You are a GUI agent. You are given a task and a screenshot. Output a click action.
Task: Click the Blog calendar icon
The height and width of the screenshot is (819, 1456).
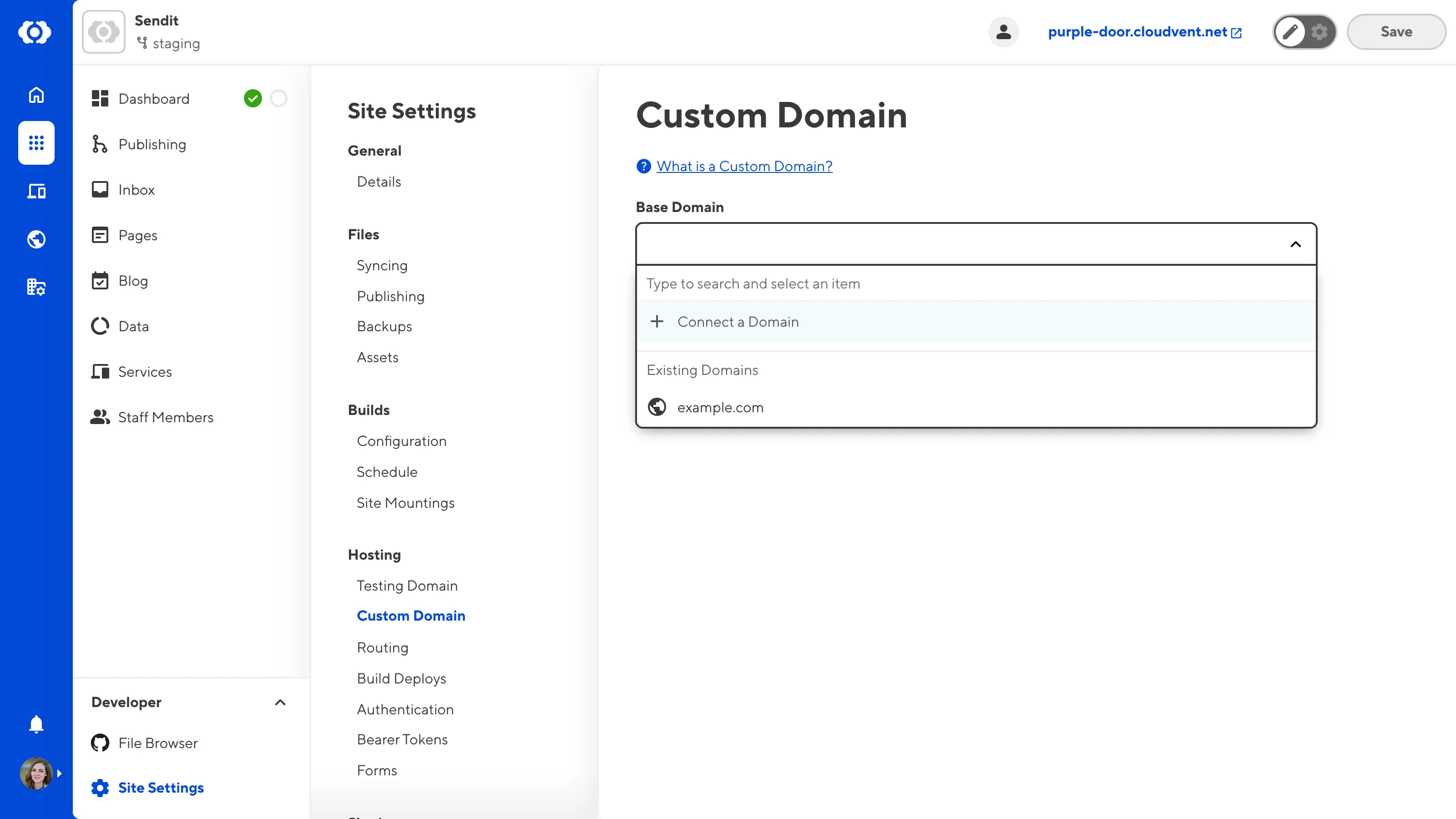point(100,280)
